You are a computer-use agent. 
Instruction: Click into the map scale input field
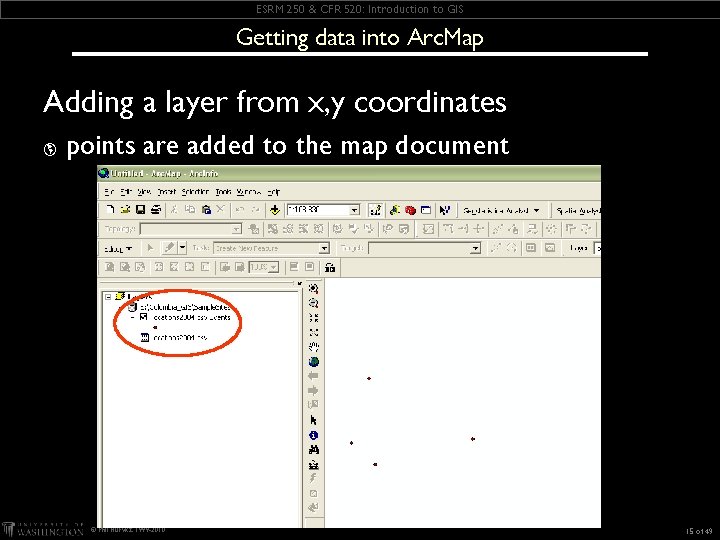(x=318, y=210)
